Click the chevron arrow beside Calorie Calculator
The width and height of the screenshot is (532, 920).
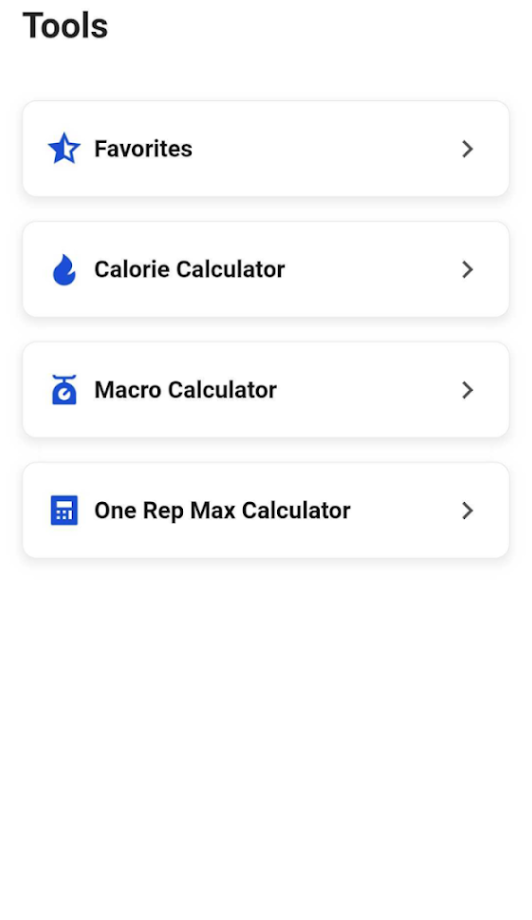(x=467, y=269)
